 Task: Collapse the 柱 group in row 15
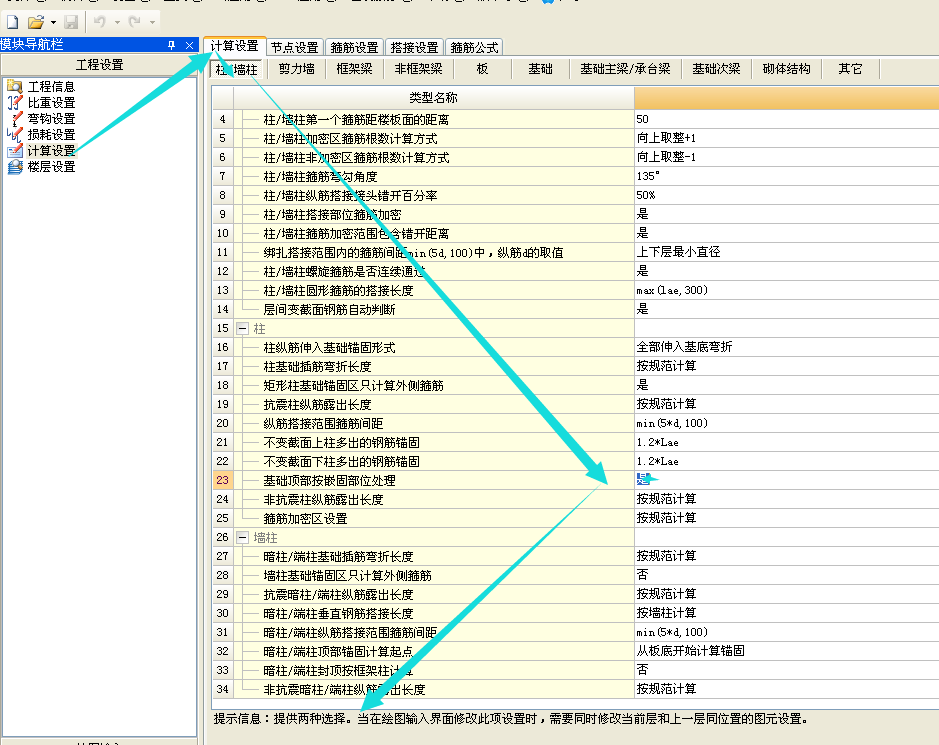(243, 329)
